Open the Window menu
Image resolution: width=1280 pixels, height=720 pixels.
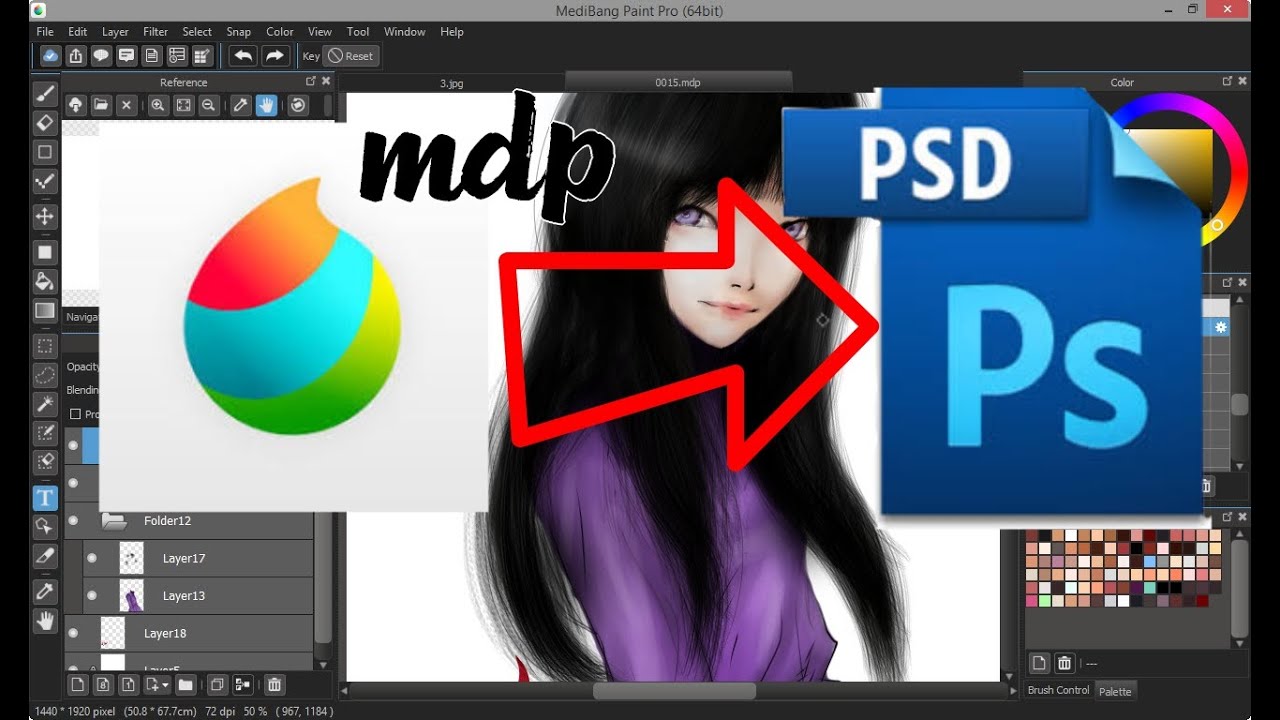[x=405, y=32]
